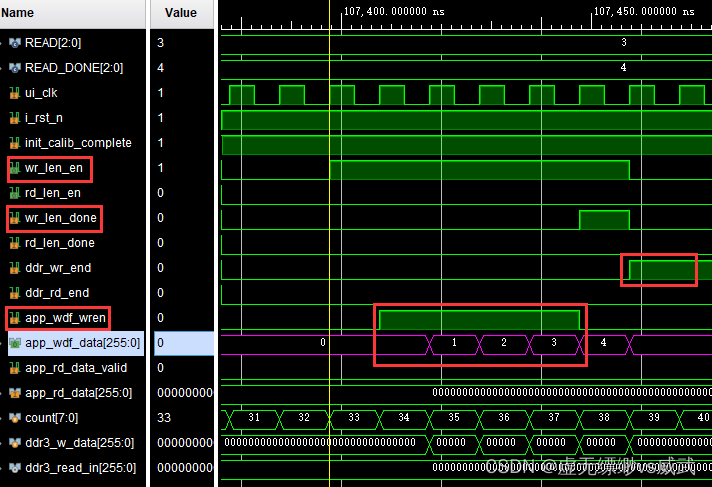Click the READ[2:0] bus icon
The width and height of the screenshot is (712, 487).
click(14, 43)
